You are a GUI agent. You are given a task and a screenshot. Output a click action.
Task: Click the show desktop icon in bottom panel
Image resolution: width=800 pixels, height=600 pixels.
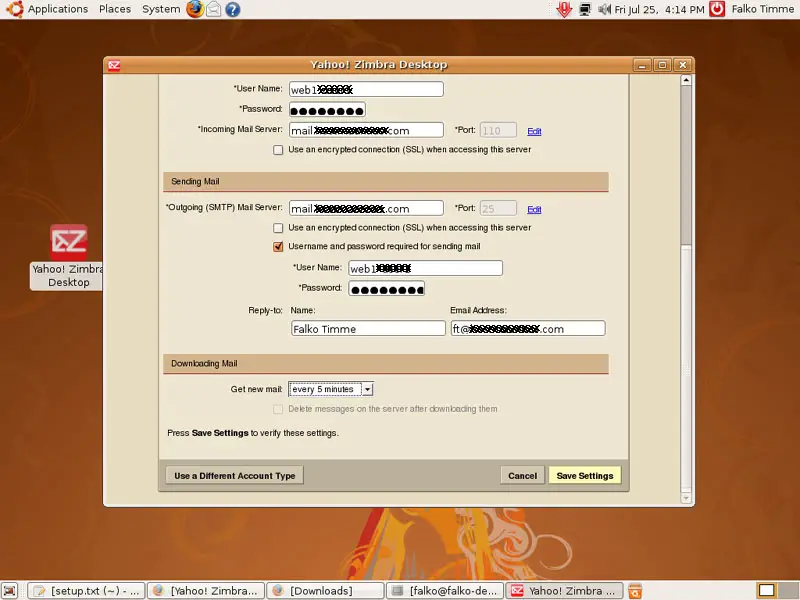pyautogui.click(x=10, y=590)
